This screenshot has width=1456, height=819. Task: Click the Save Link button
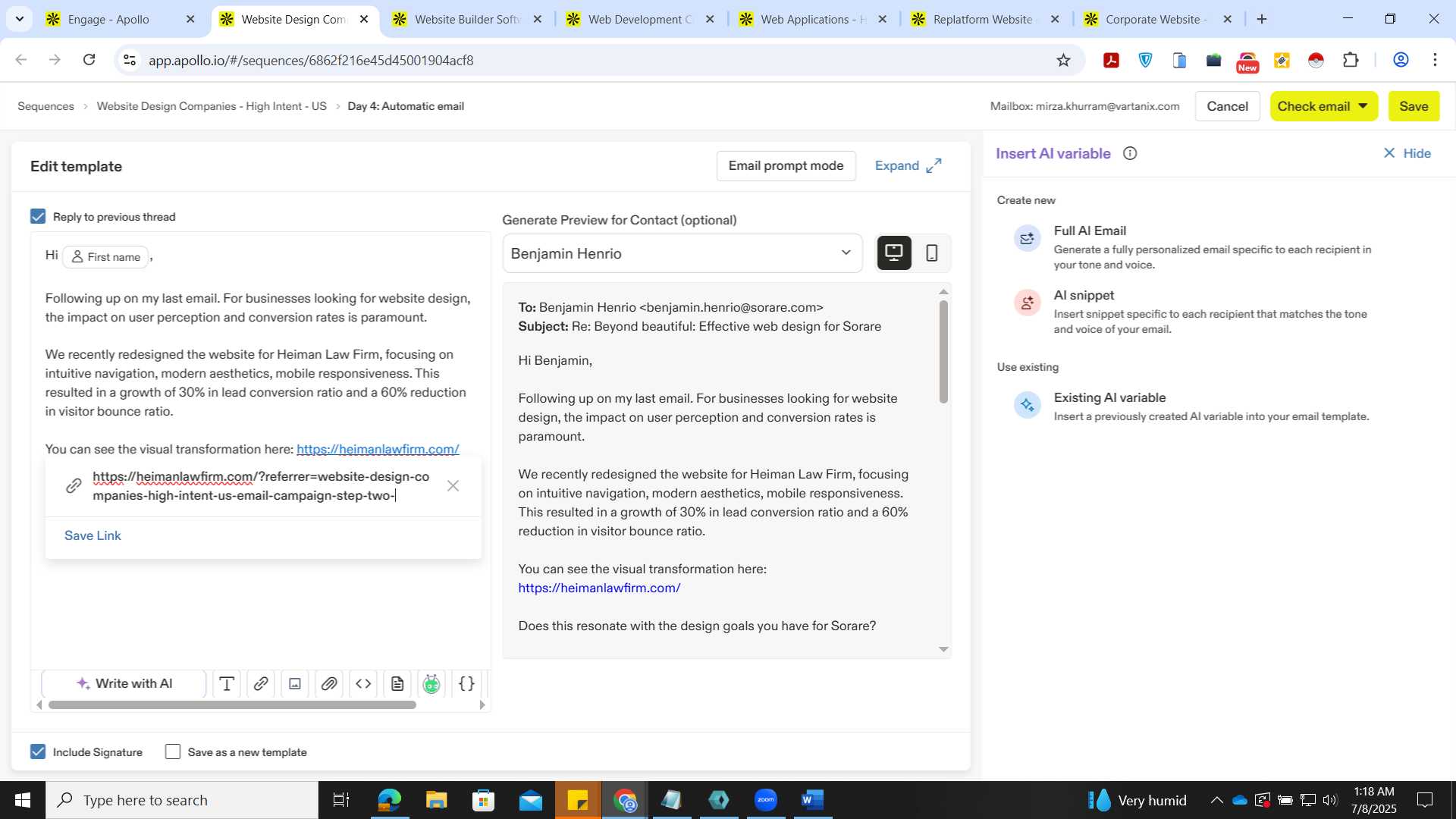tap(93, 535)
